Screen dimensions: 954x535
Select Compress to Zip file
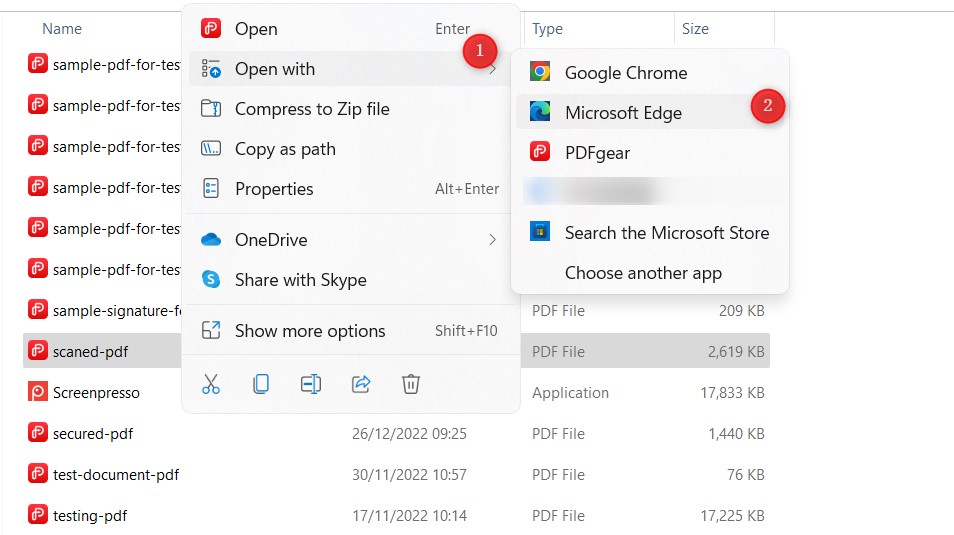point(312,109)
